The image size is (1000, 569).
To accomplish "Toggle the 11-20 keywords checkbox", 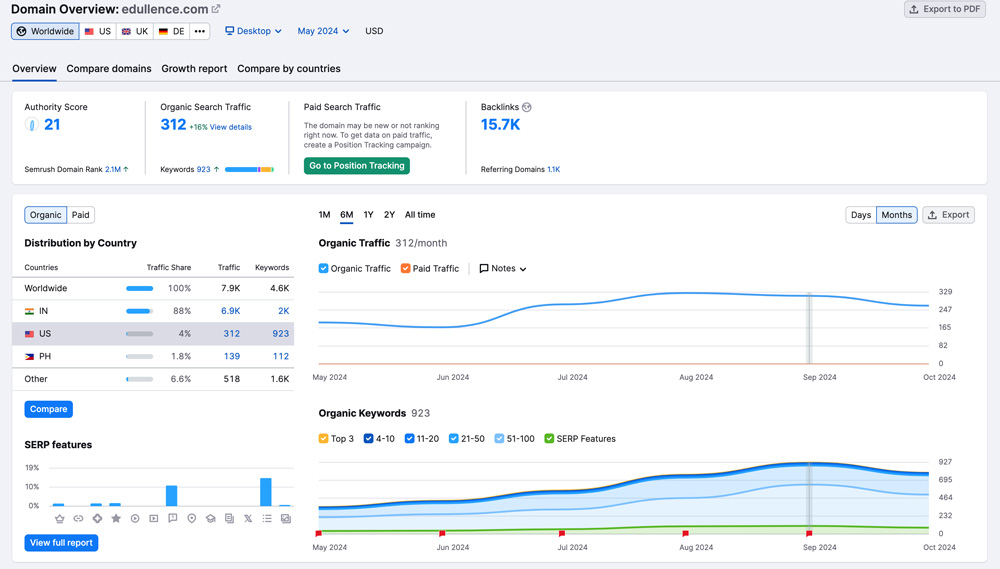I will pos(409,438).
